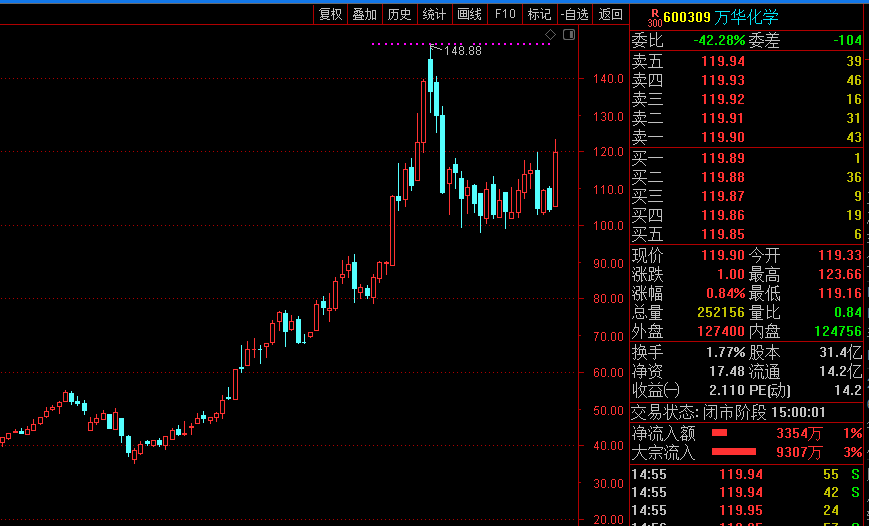869x526 pixels.
Task: Click the 148.88 high price label on chart
Action: pyautogui.click(x=463, y=51)
